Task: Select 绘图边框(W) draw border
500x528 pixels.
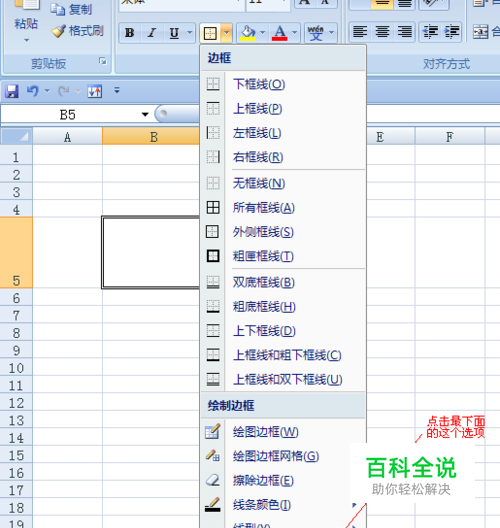Action: click(283, 432)
